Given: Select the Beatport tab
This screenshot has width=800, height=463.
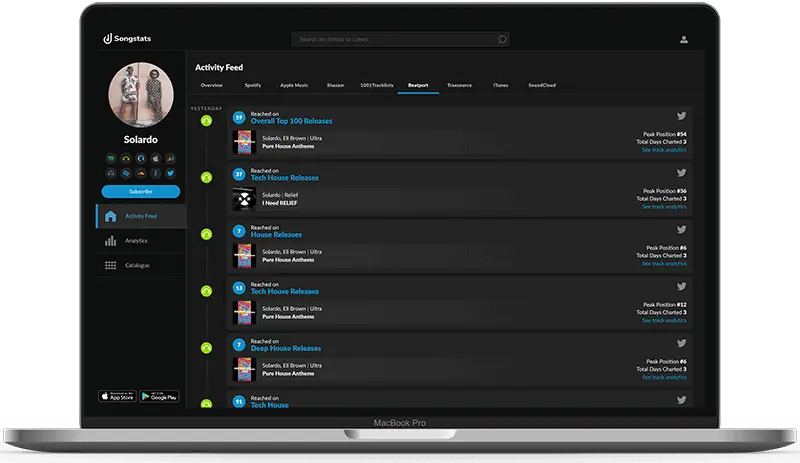Looking at the screenshot, I should click(418, 85).
